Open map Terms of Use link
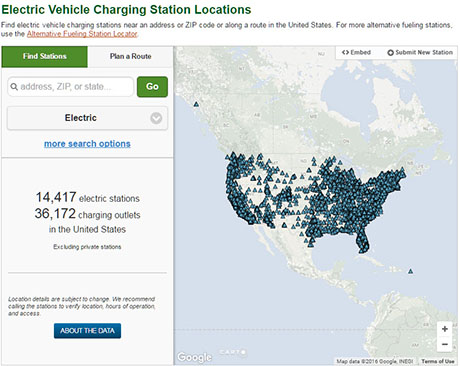The height and width of the screenshot is (366, 460). tap(438, 361)
